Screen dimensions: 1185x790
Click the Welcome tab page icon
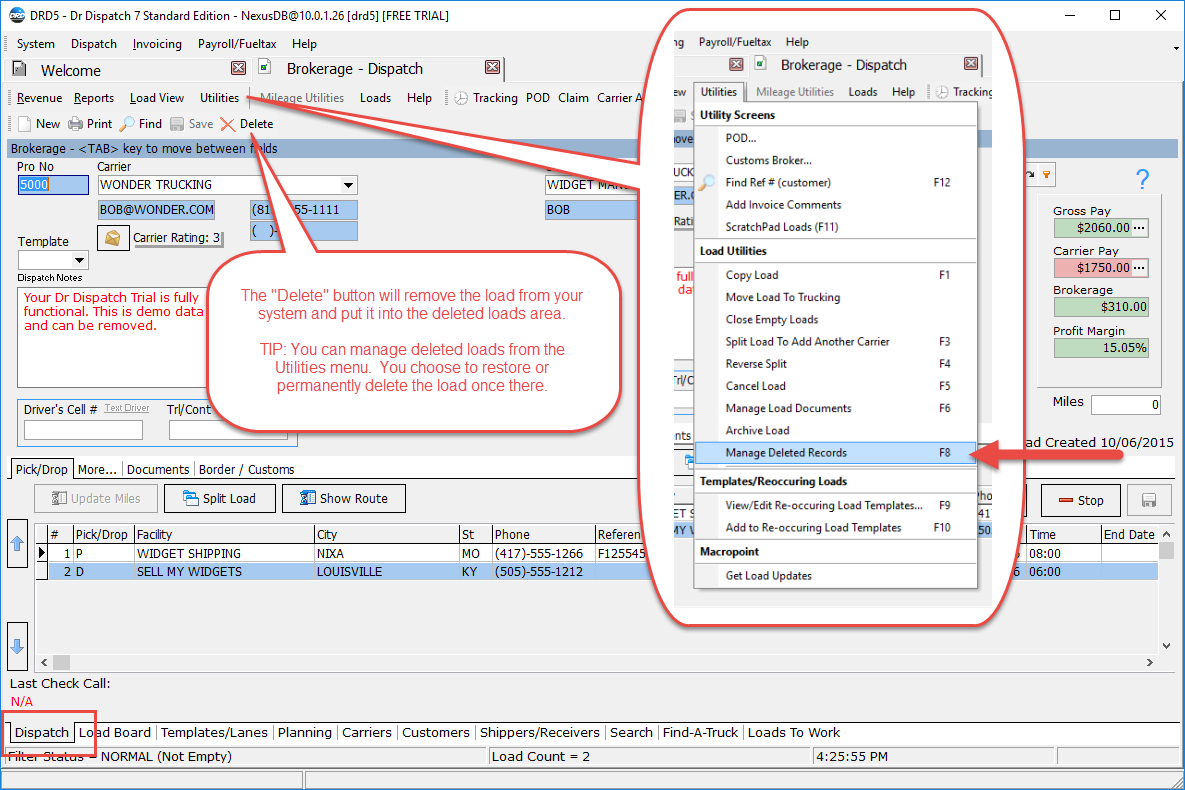tap(20, 70)
